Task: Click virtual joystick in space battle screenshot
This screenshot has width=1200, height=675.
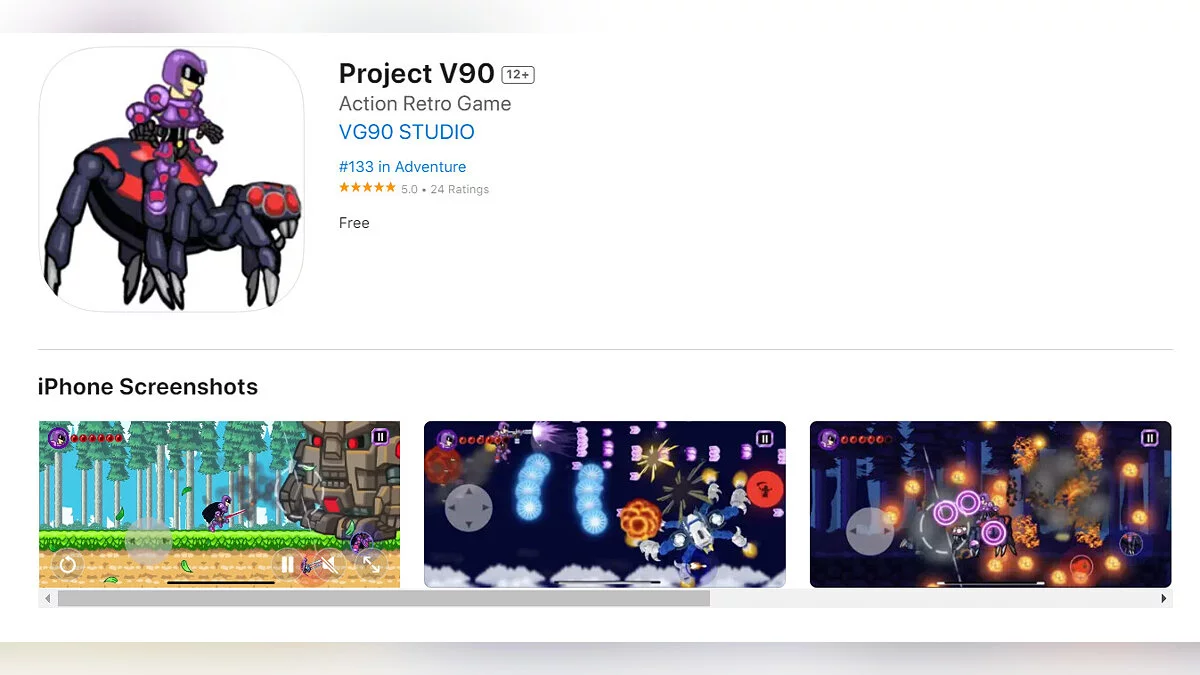Action: coord(468,507)
